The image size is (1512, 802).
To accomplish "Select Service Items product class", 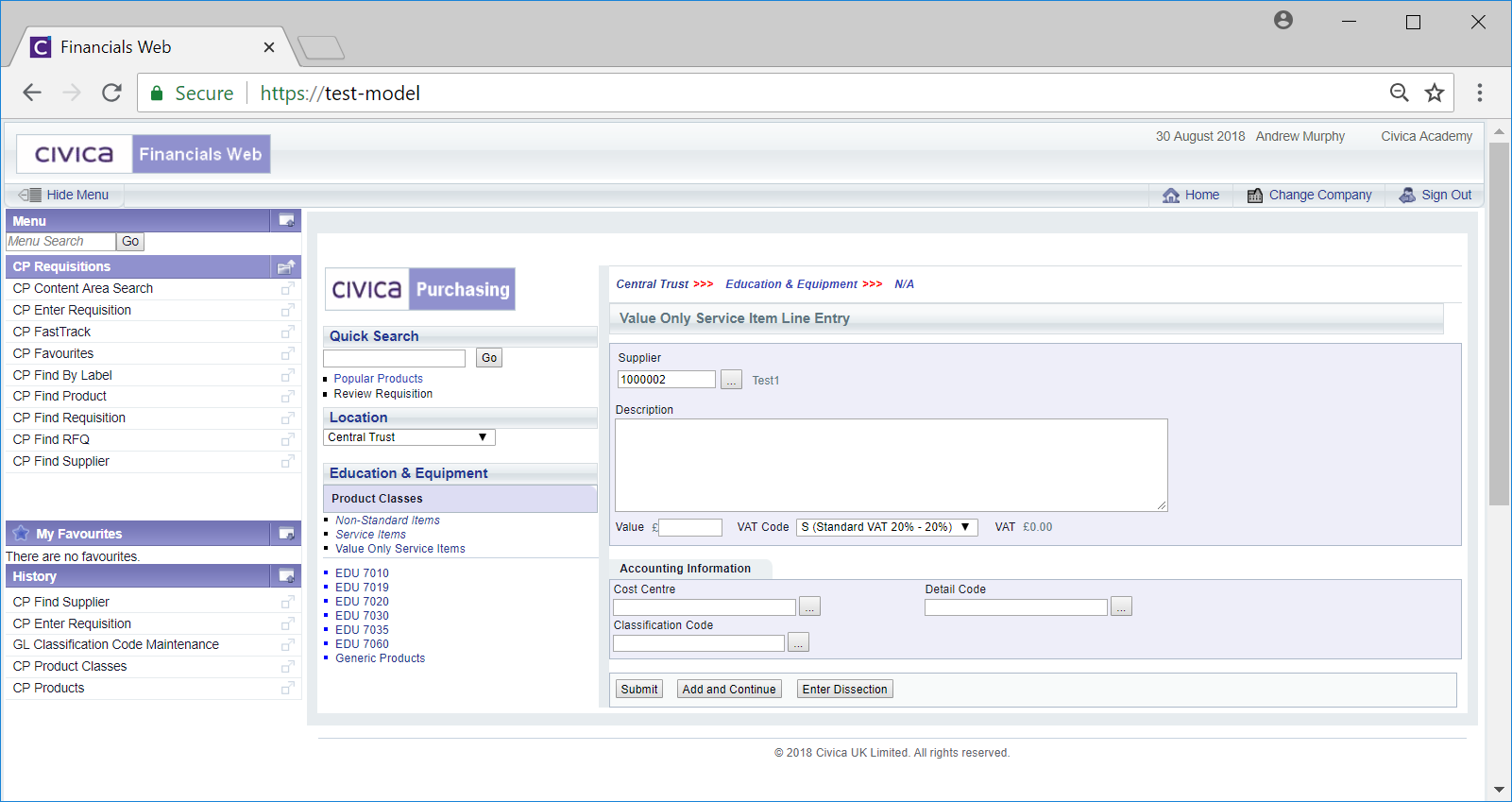I will 370,535.
